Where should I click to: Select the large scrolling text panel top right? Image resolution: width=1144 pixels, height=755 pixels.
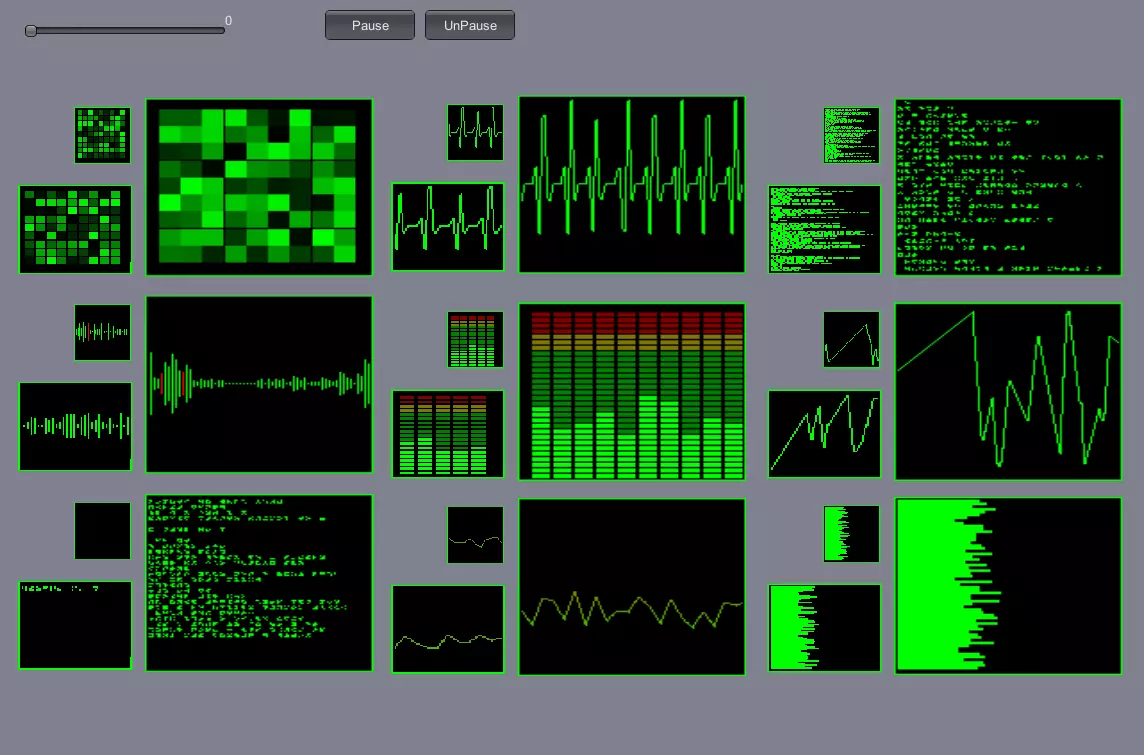click(x=1008, y=187)
